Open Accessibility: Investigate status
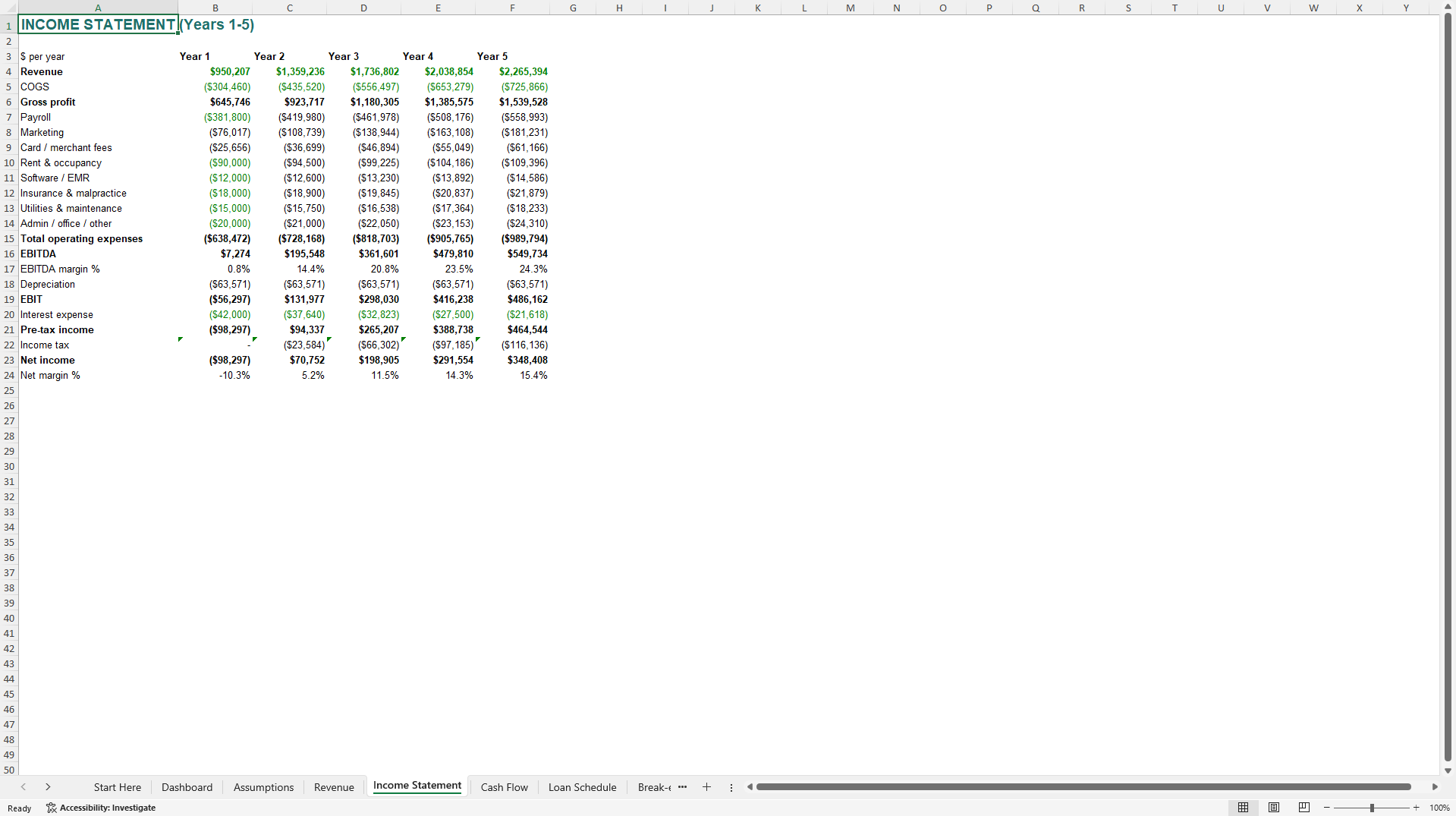 [x=101, y=808]
